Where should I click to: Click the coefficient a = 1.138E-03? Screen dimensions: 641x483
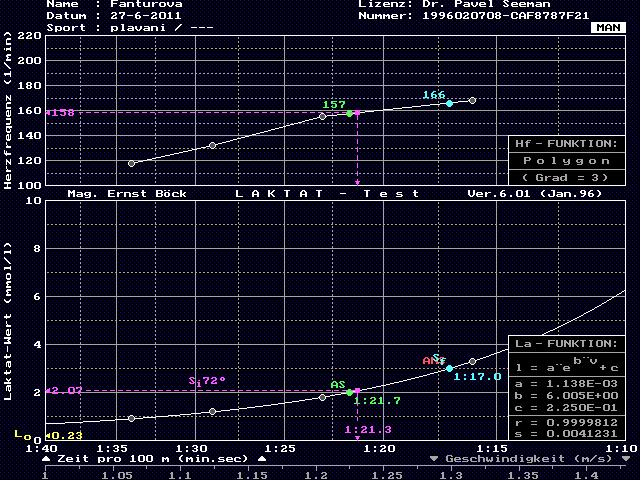point(567,384)
